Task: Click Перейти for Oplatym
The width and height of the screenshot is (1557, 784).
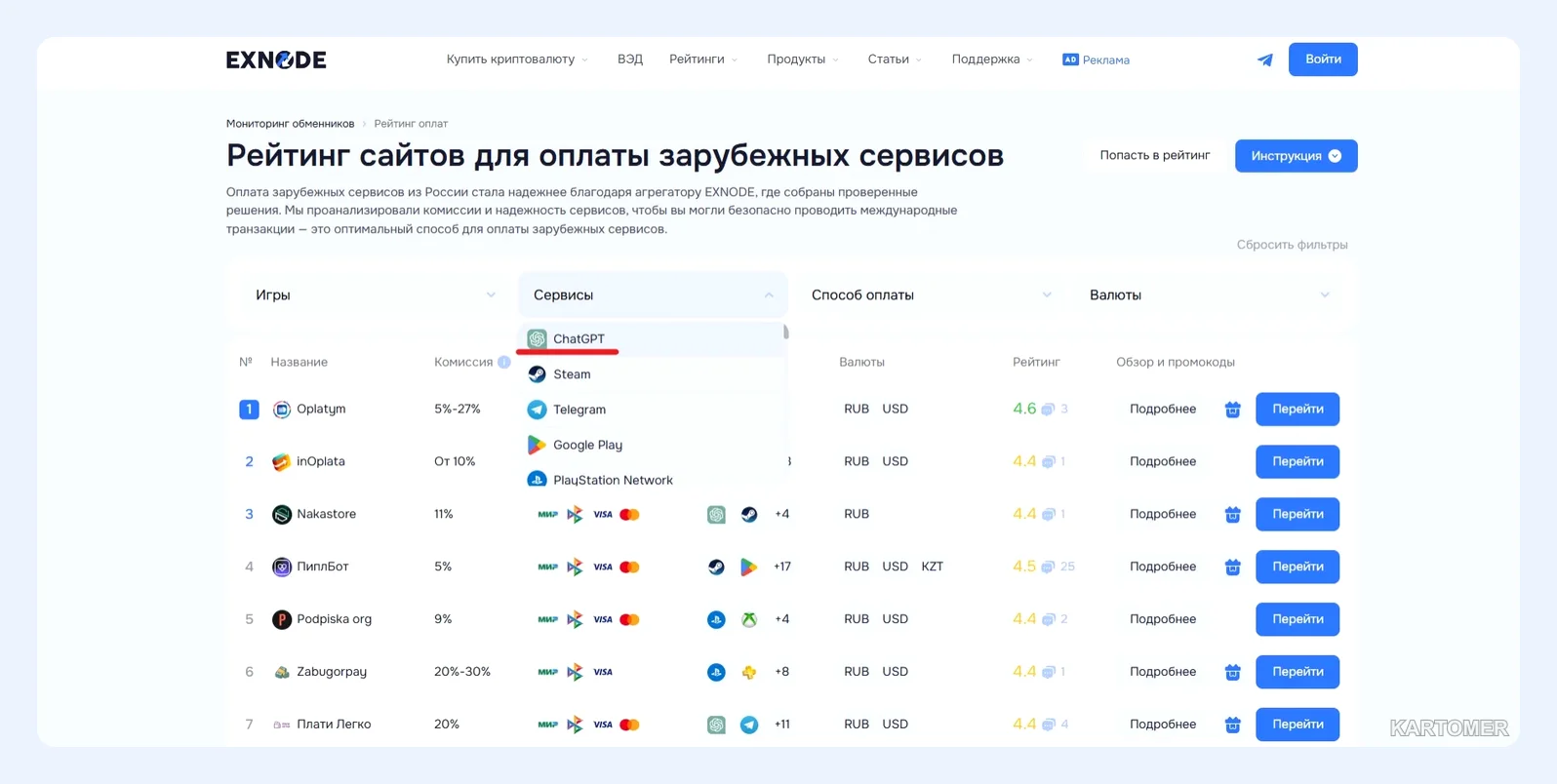Action: pyautogui.click(x=1297, y=410)
